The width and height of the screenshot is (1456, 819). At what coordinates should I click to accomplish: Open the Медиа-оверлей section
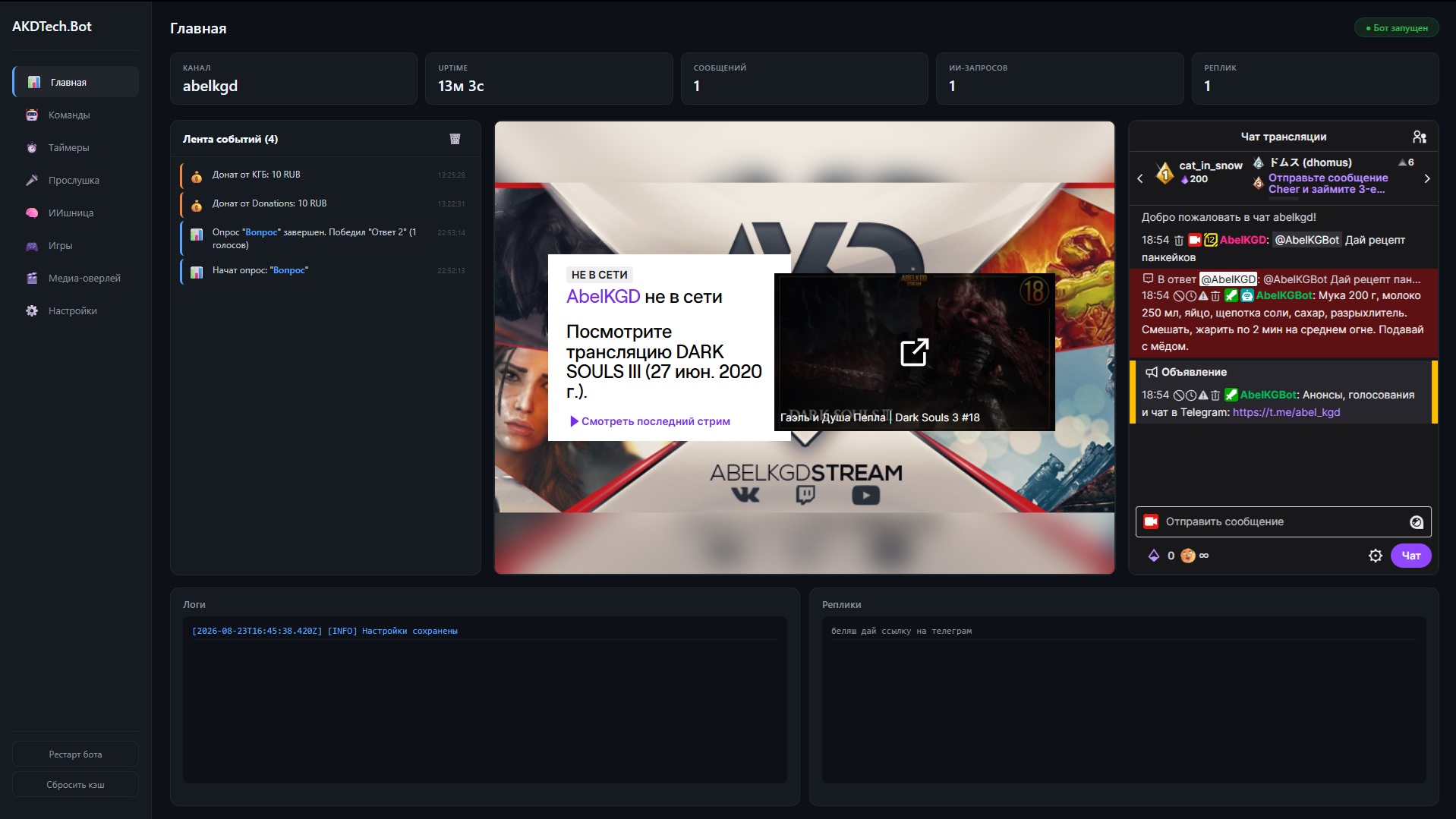coord(76,278)
